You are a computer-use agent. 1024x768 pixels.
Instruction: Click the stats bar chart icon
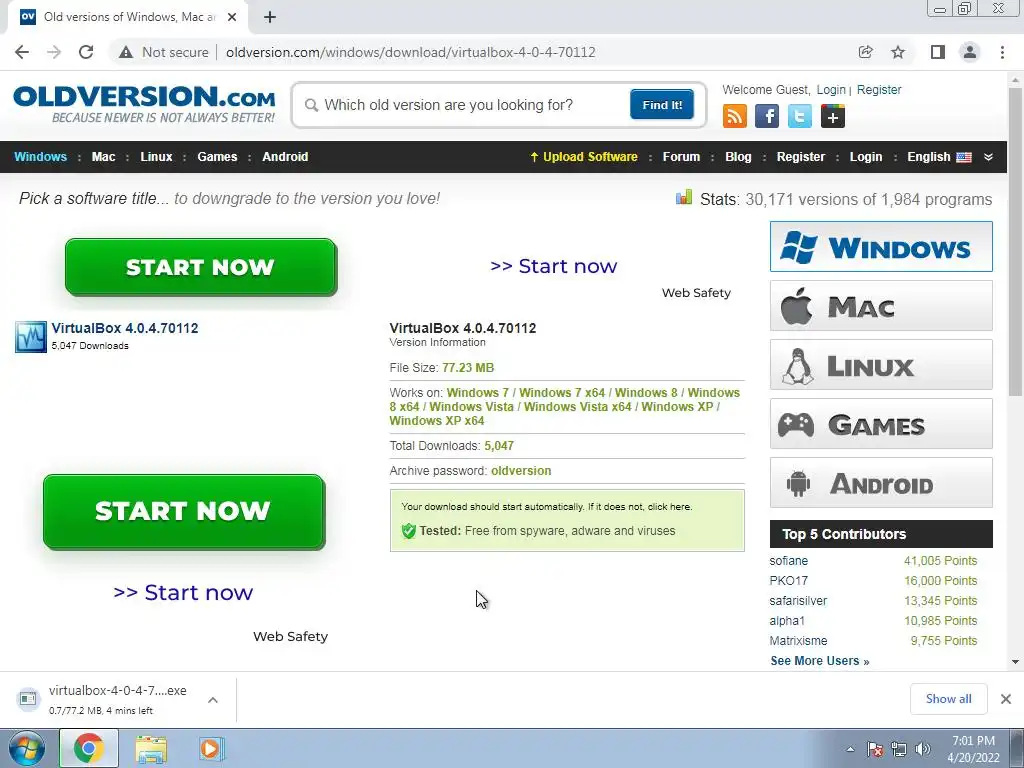point(684,197)
